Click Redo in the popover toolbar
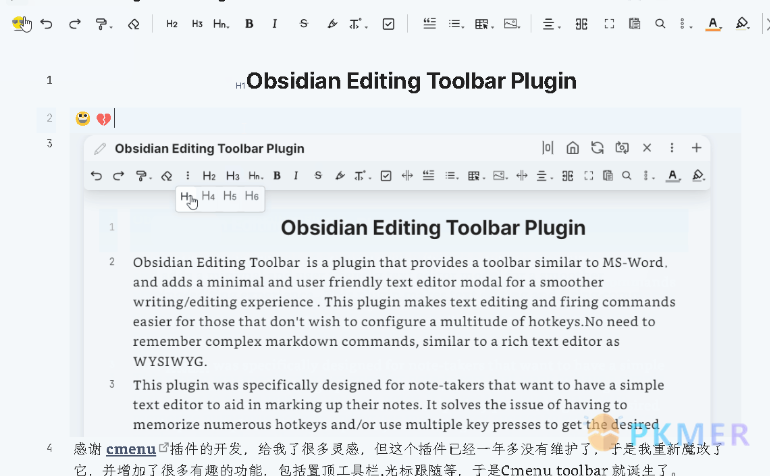This screenshot has width=770, height=476. [x=118, y=176]
